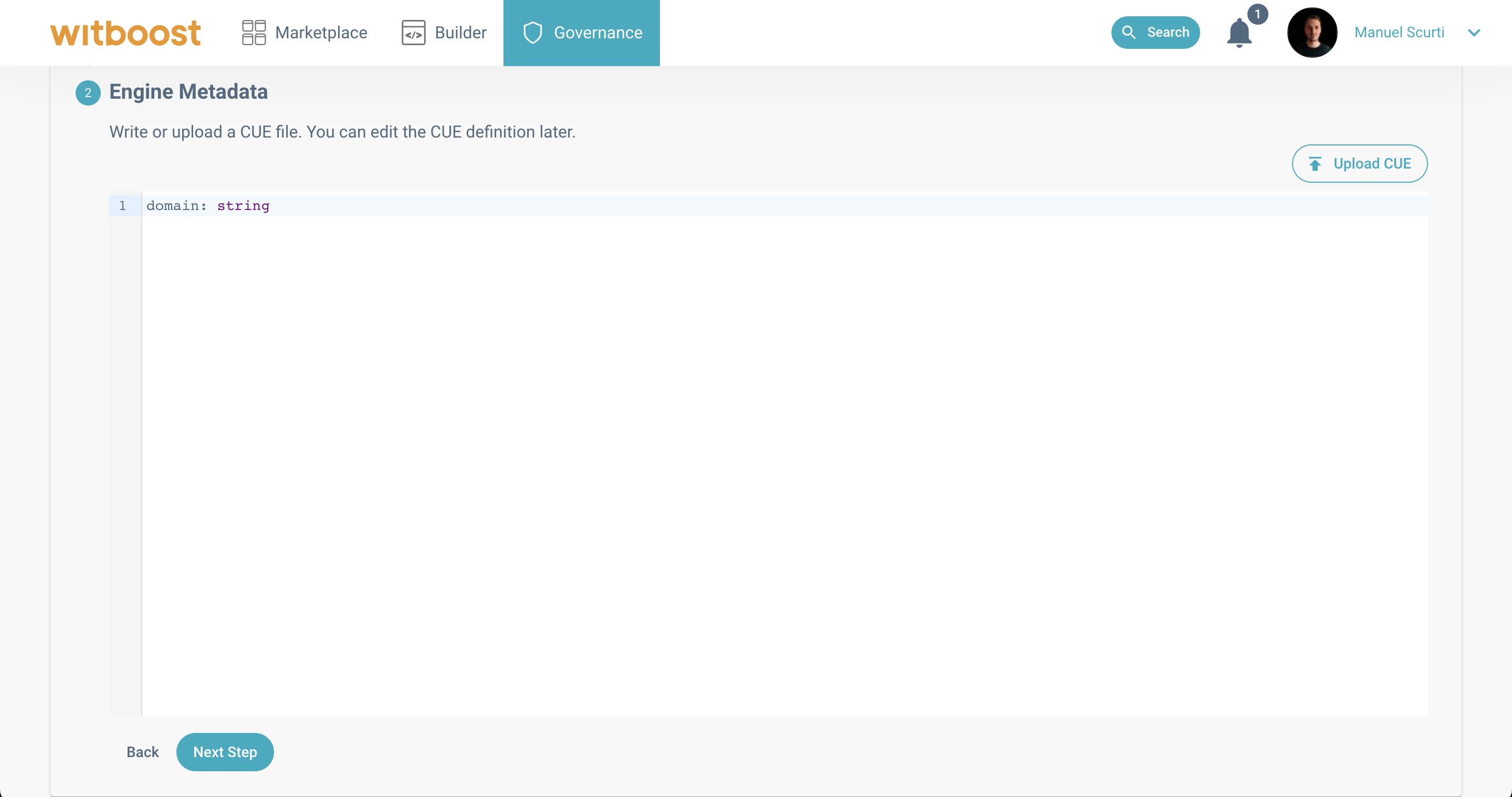This screenshot has width=1512, height=797.
Task: Open notifications bell
Action: pyautogui.click(x=1238, y=34)
